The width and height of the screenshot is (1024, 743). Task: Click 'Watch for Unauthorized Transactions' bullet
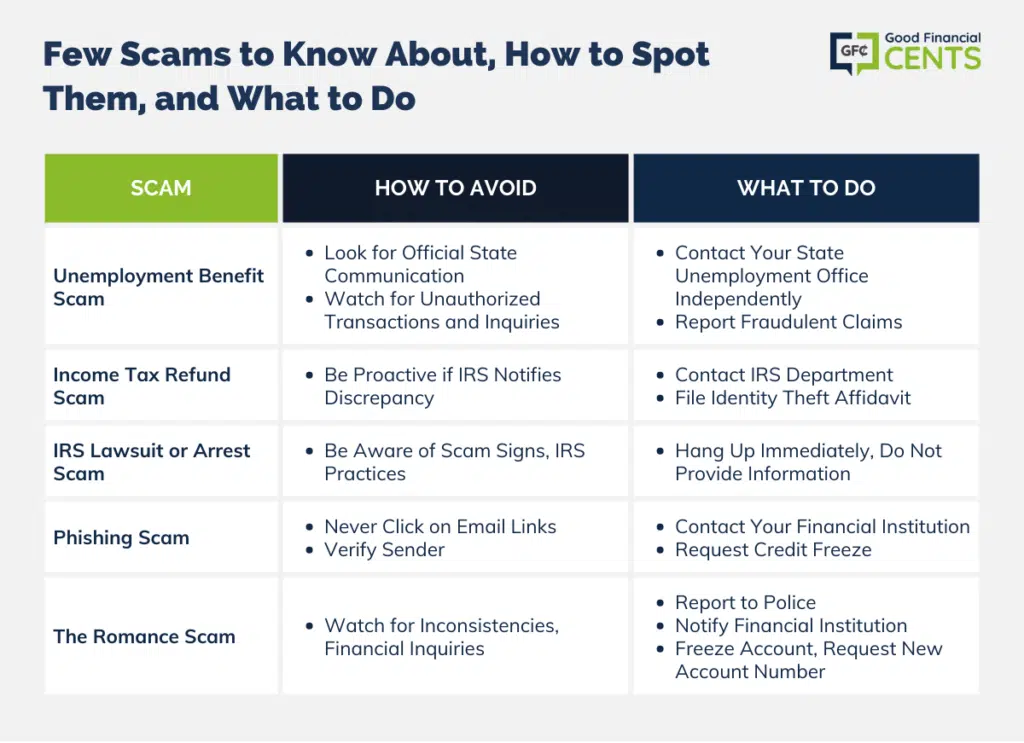coord(441,310)
